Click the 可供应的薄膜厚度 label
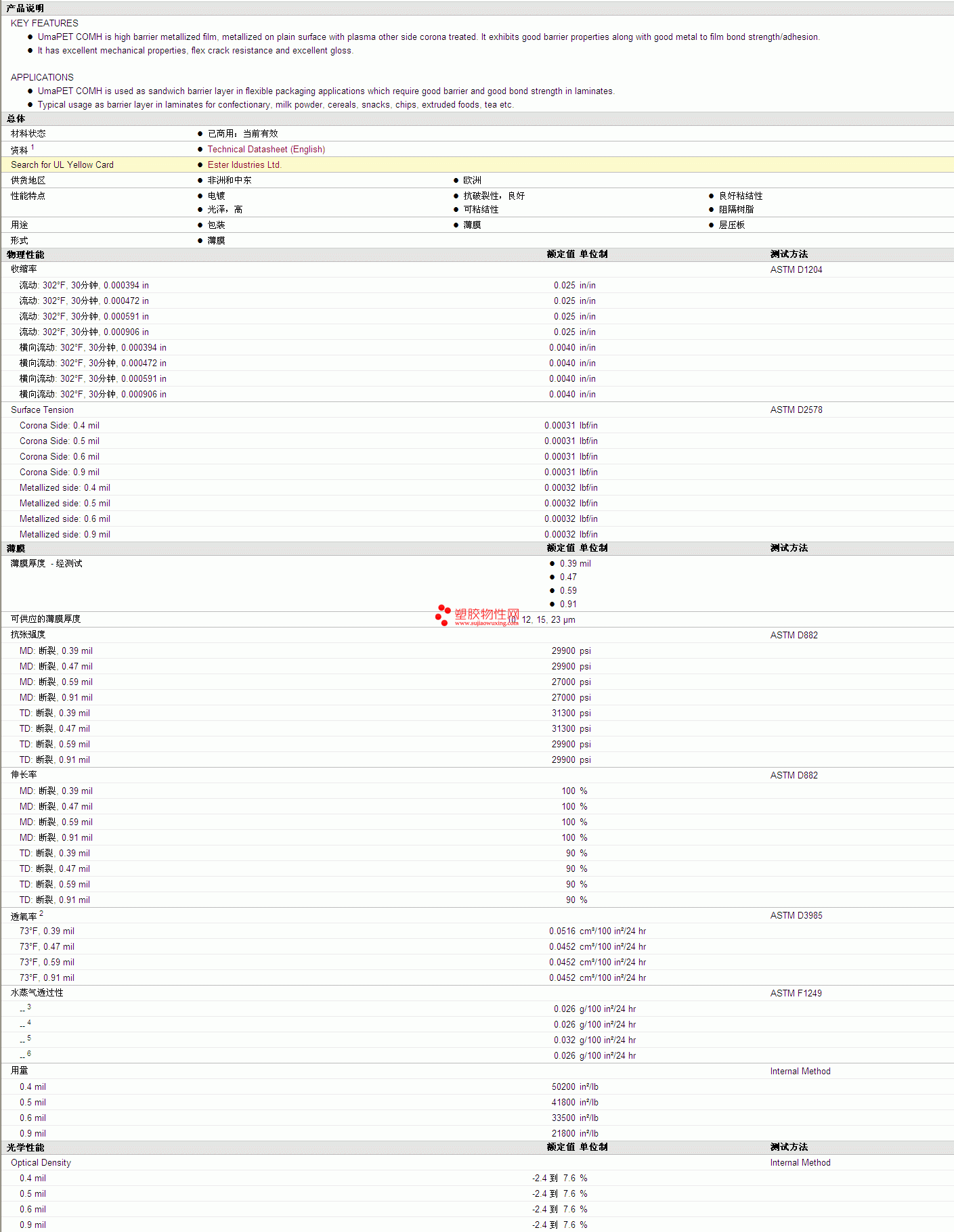This screenshot has height=1232, width=954. 45,619
